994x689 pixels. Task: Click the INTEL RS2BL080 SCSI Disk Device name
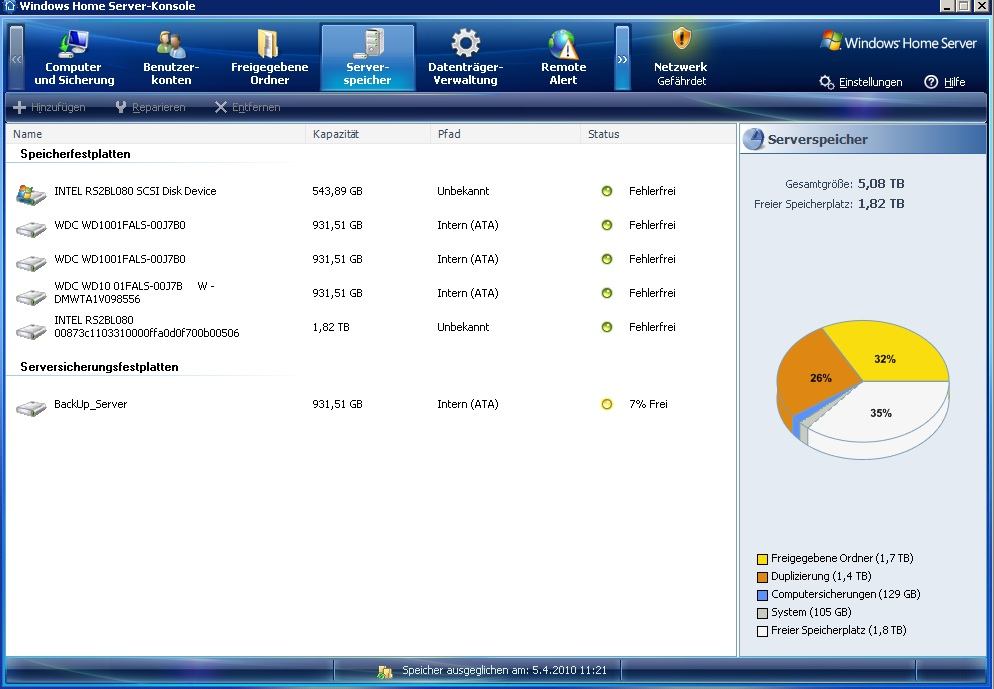coord(135,191)
